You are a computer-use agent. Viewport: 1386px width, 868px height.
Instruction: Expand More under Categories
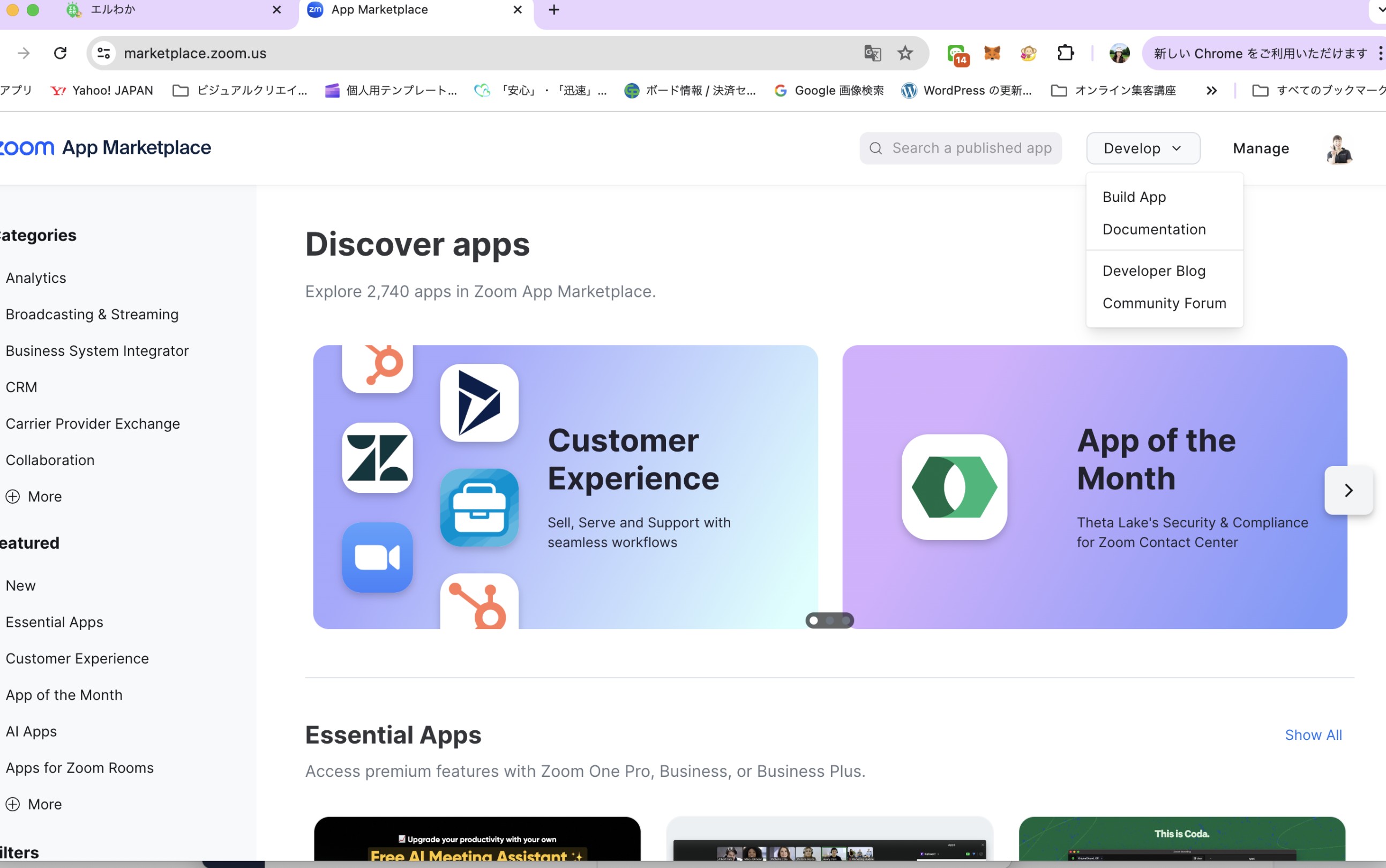[34, 497]
